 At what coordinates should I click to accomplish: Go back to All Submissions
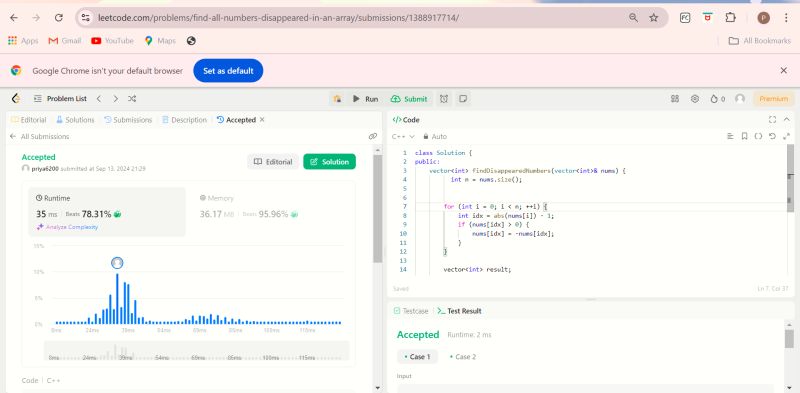click(x=39, y=137)
